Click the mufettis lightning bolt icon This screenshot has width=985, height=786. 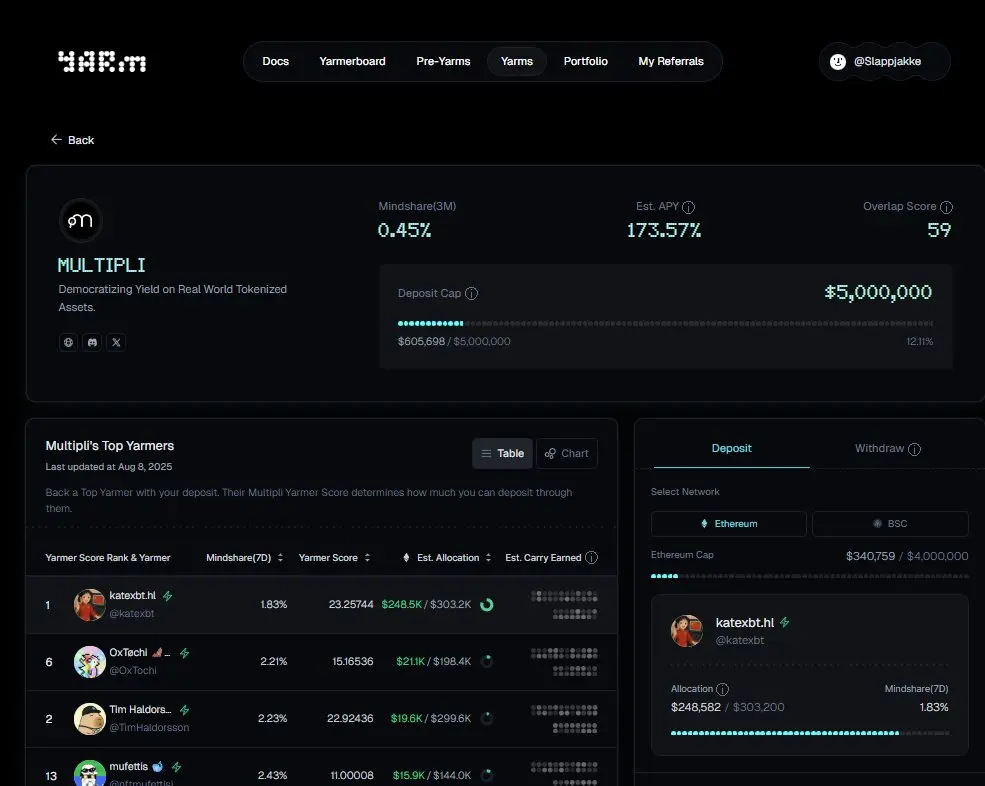coord(177,767)
